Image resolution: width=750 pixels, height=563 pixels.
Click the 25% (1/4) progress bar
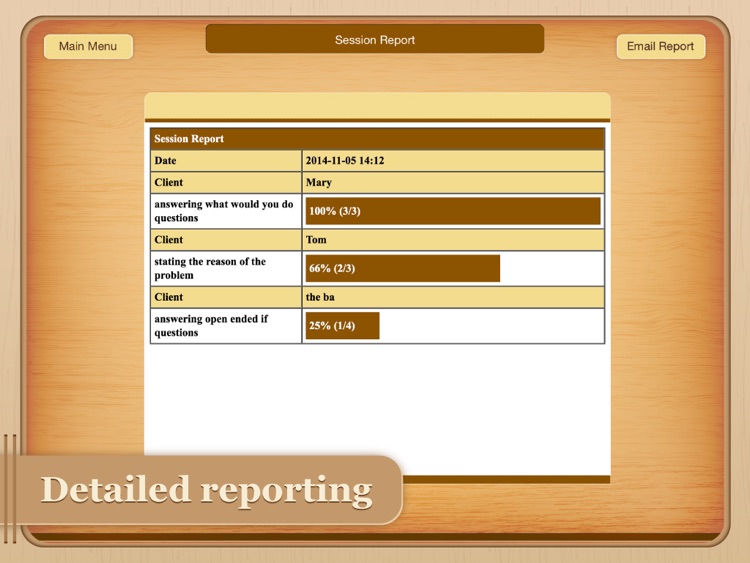[342, 326]
